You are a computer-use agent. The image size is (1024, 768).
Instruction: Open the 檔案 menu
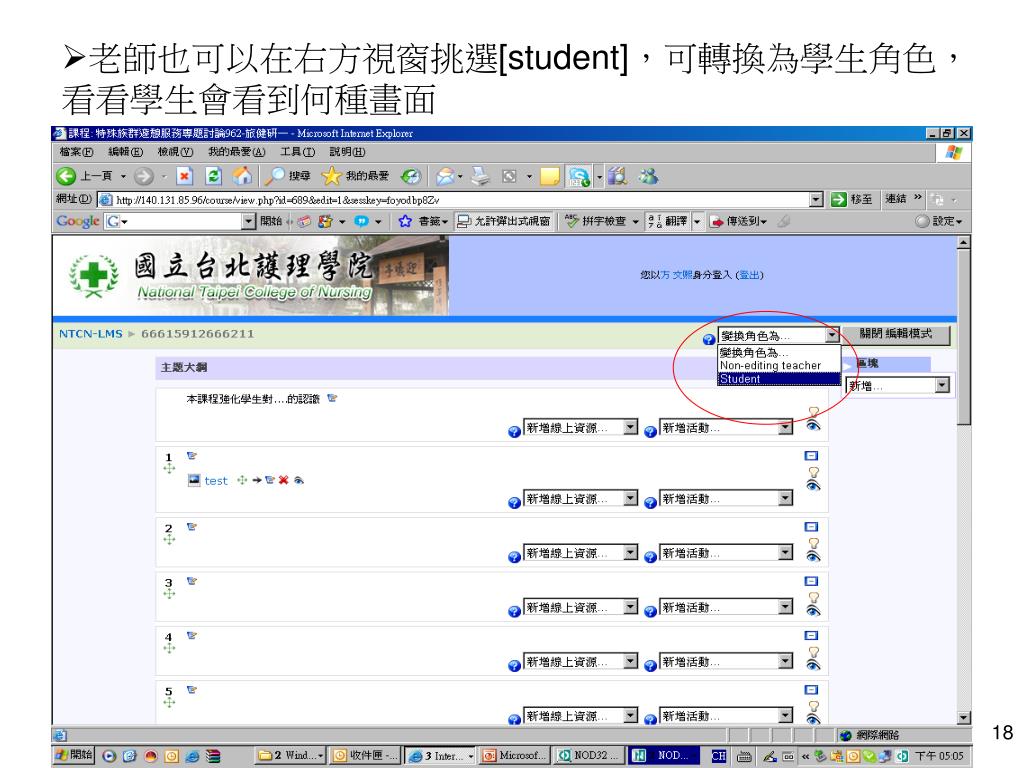[76, 152]
